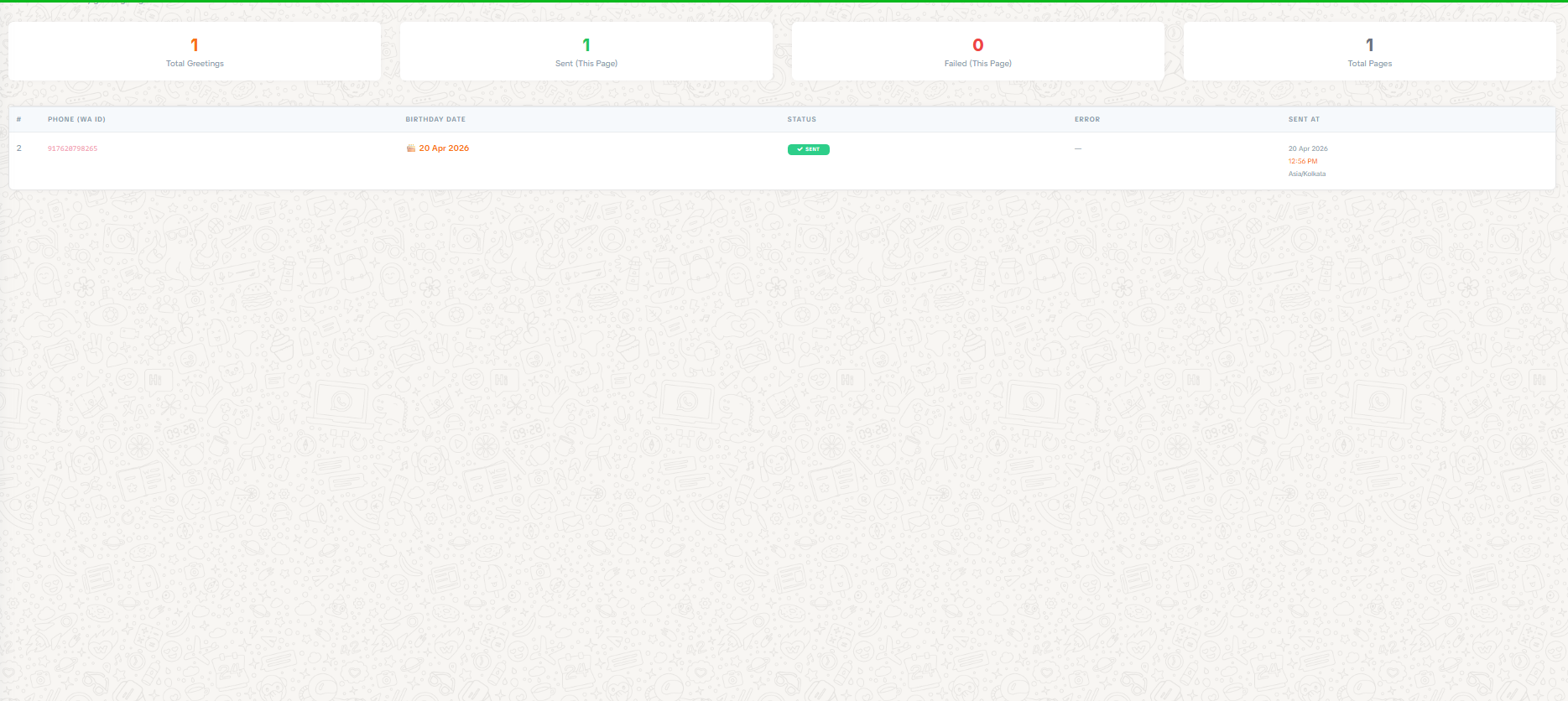The image size is (1568, 701).
Task: Open the Sent (This Page) stat card
Action: [586, 51]
